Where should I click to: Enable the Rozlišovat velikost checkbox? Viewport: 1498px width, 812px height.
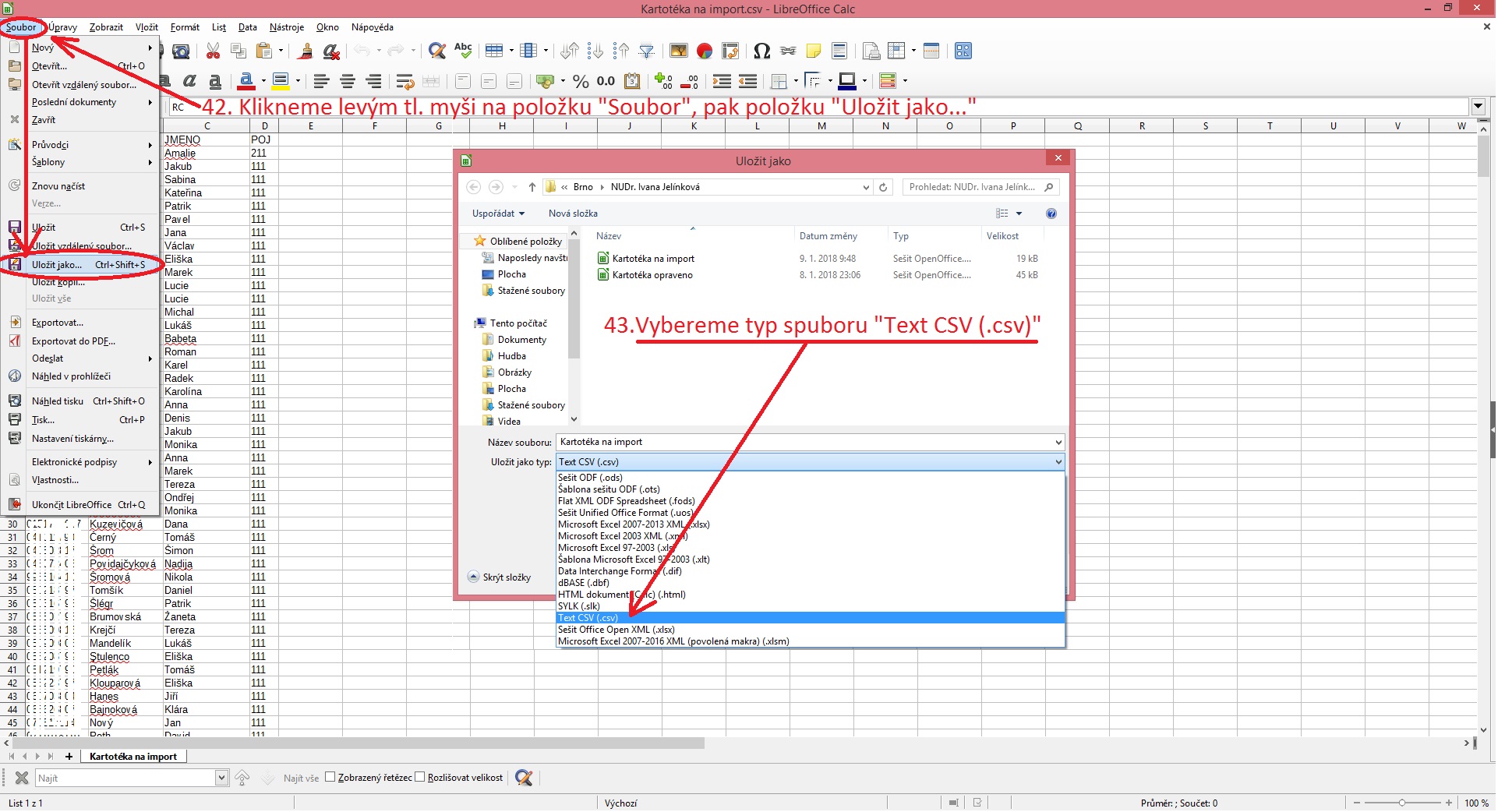pos(420,778)
